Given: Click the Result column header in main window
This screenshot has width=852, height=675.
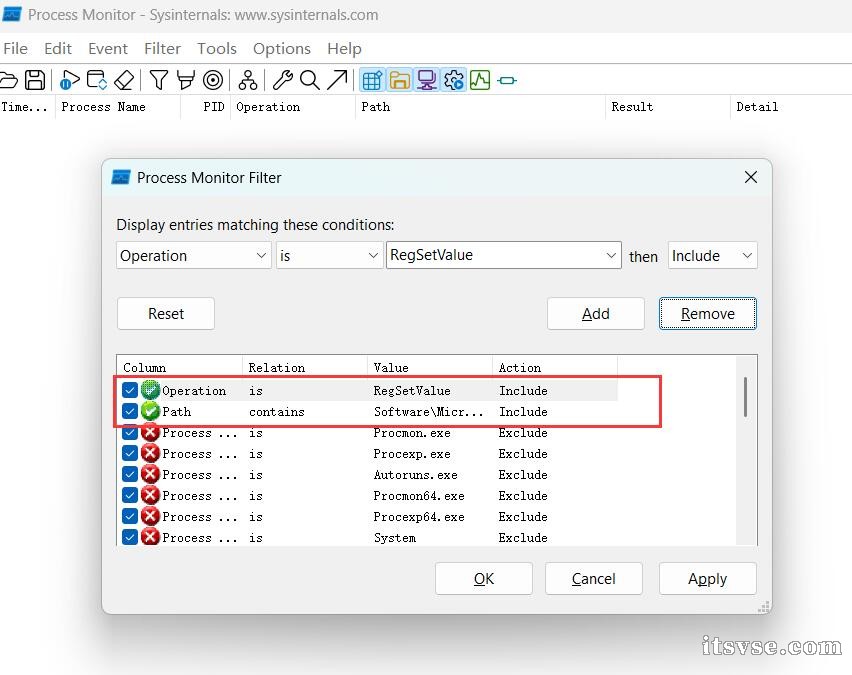Looking at the screenshot, I should point(667,107).
